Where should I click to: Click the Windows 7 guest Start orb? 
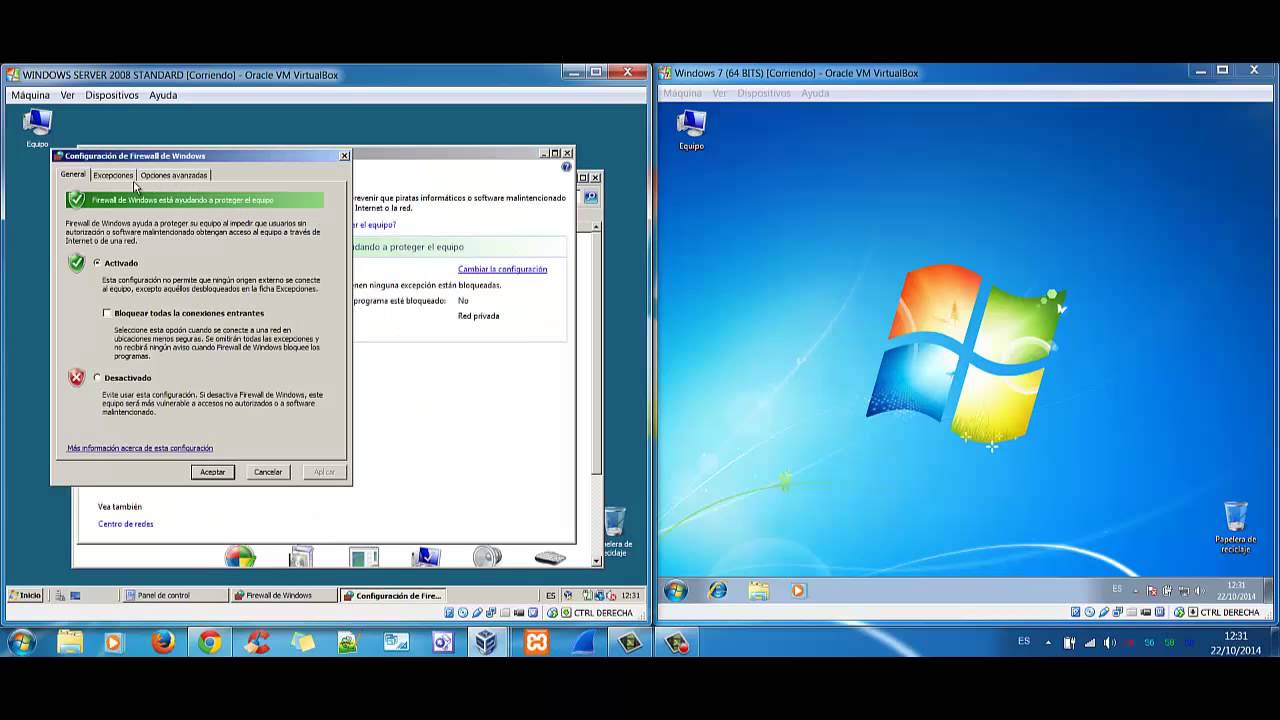pos(676,590)
